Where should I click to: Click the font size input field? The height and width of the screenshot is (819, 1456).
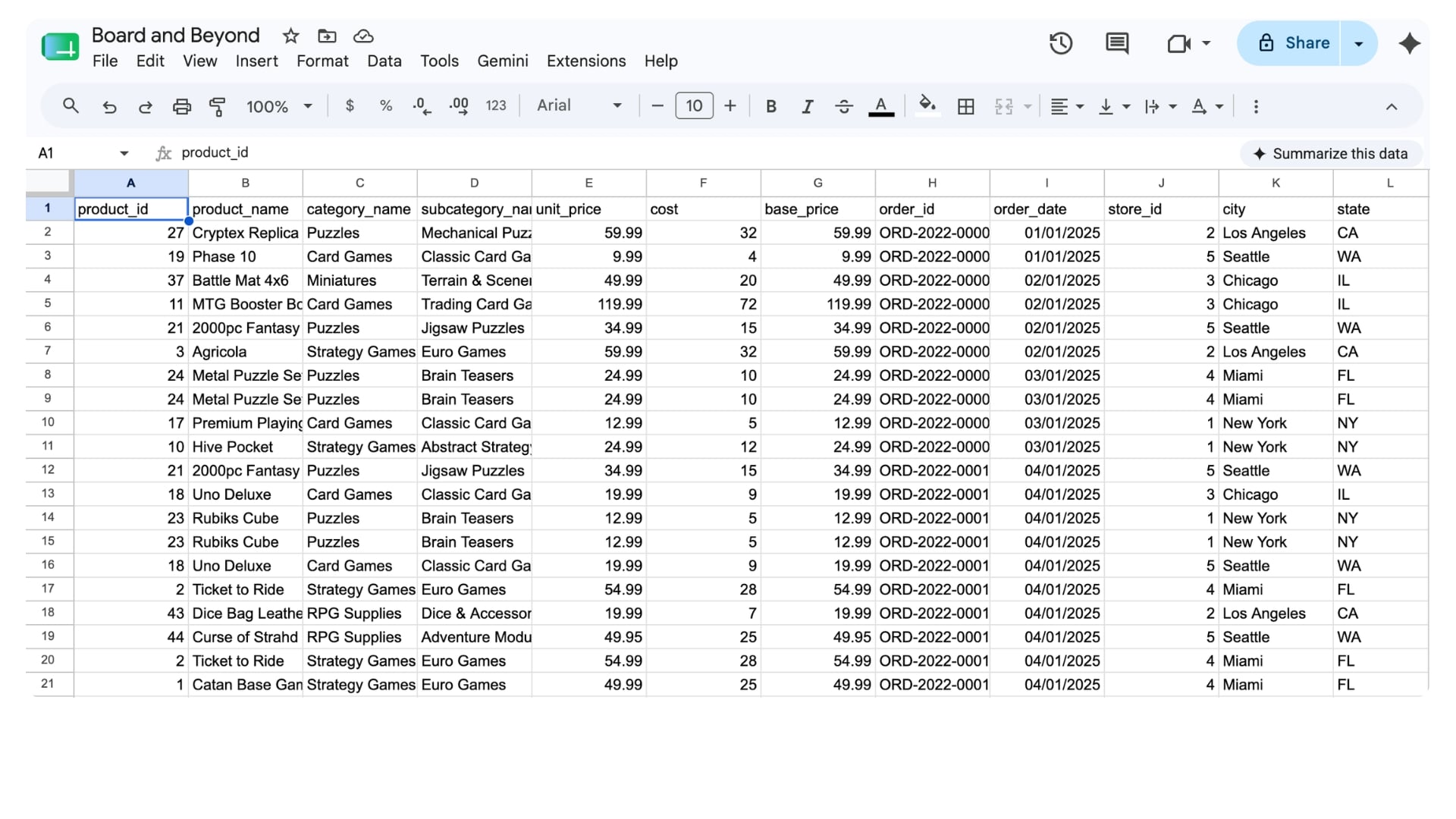pos(694,106)
